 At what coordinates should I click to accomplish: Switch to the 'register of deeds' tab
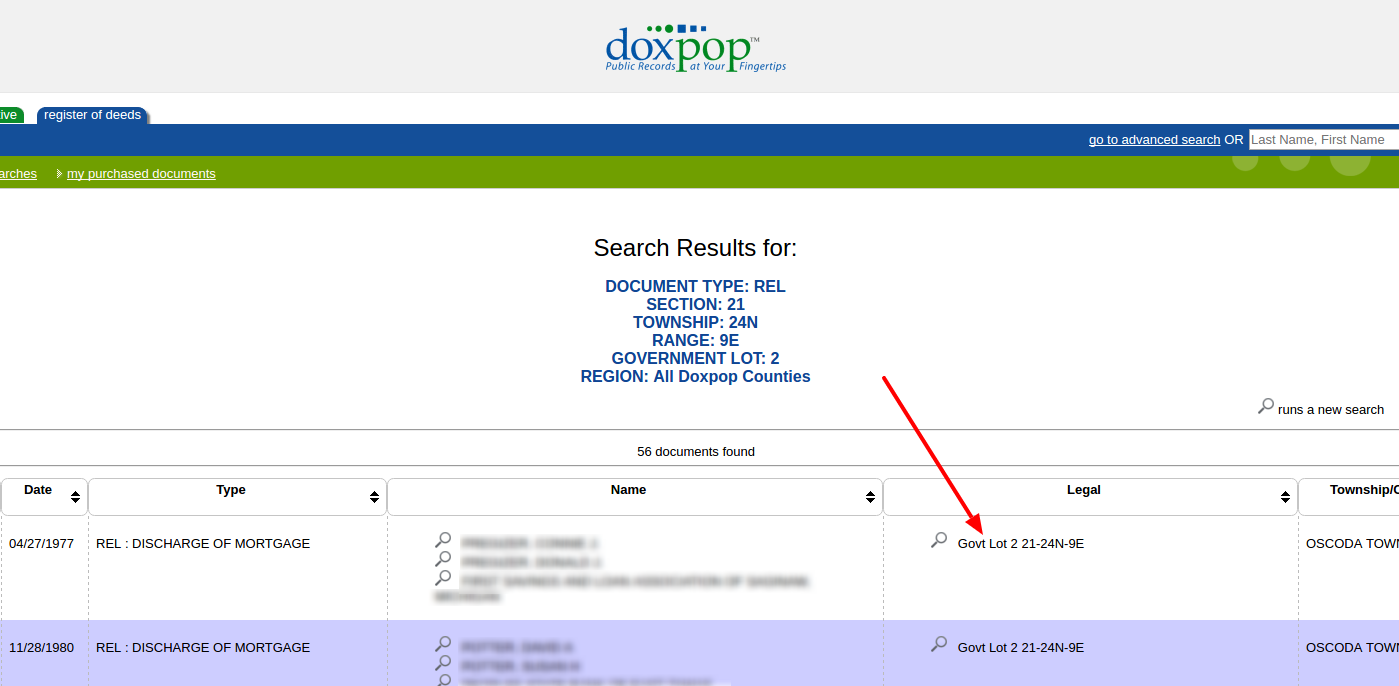(x=92, y=114)
